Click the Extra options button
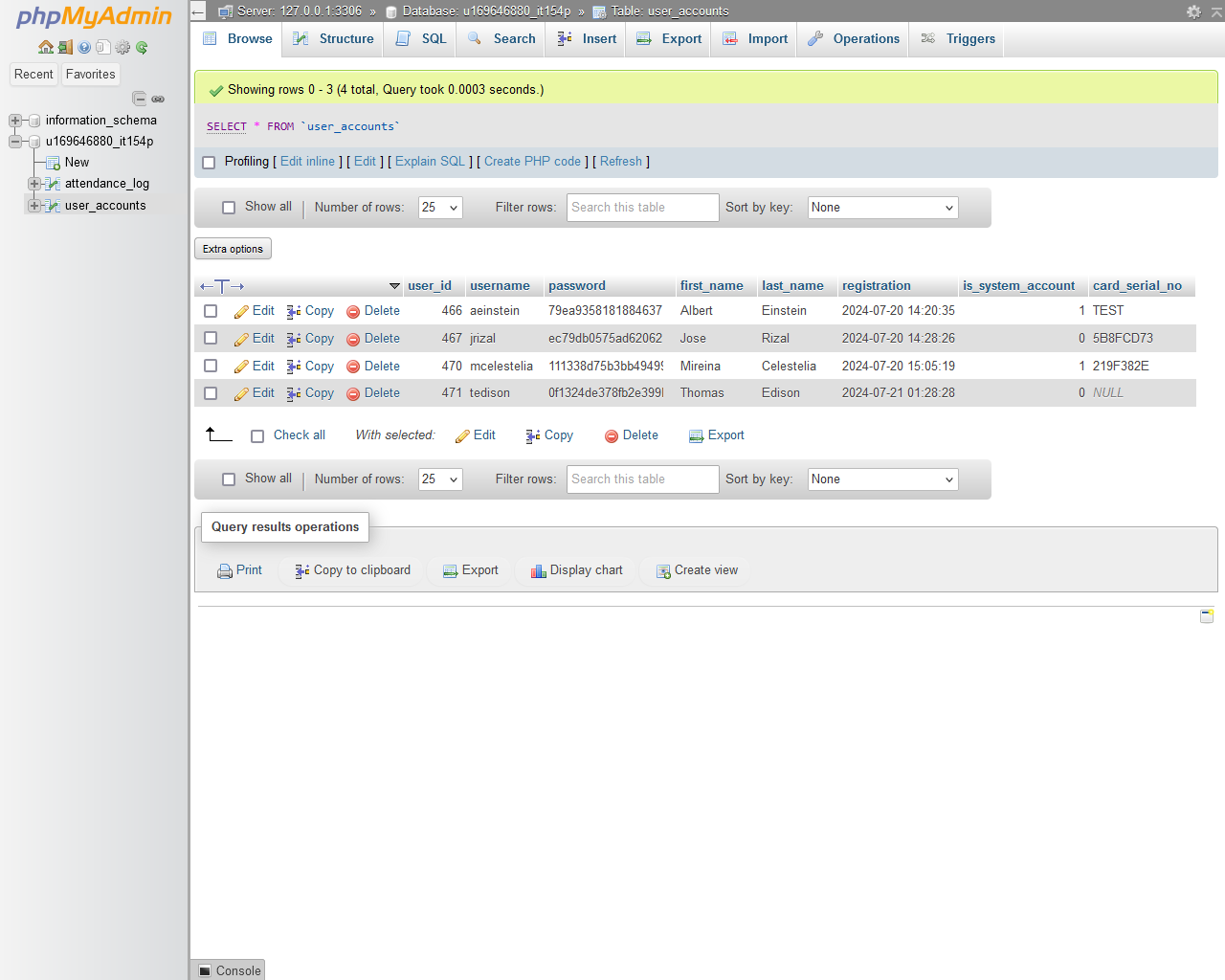The image size is (1225, 980). pyautogui.click(x=233, y=249)
